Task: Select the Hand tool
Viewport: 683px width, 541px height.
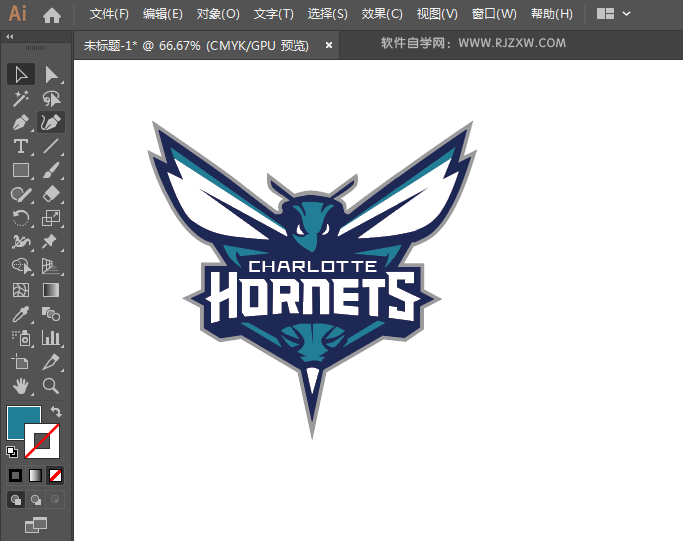Action: coord(20,386)
